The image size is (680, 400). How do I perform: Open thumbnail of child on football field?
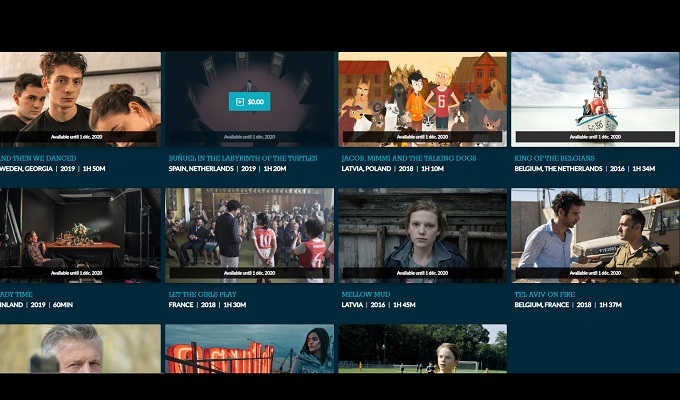pyautogui.click(x=422, y=349)
